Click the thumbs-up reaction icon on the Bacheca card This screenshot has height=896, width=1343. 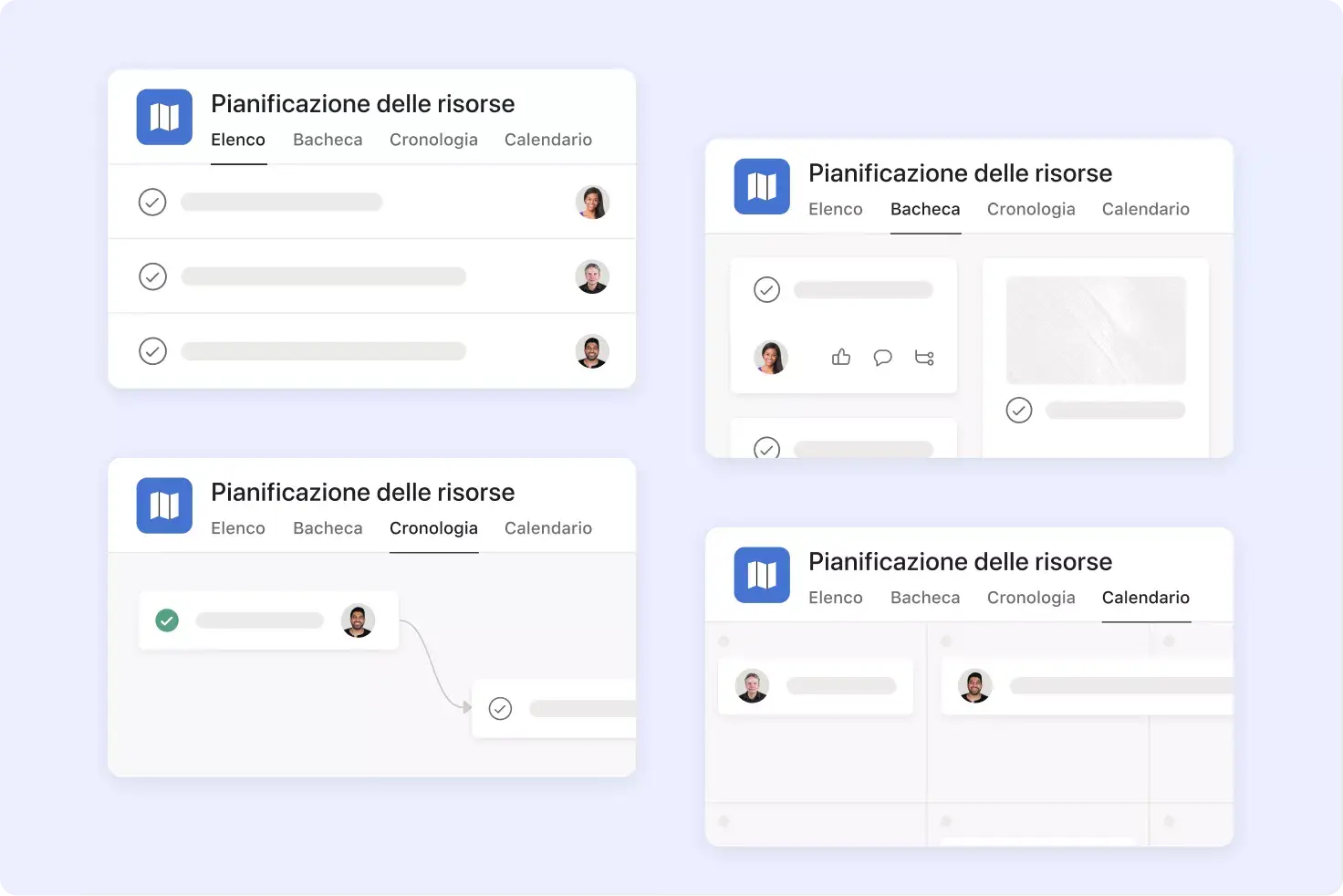(840, 358)
